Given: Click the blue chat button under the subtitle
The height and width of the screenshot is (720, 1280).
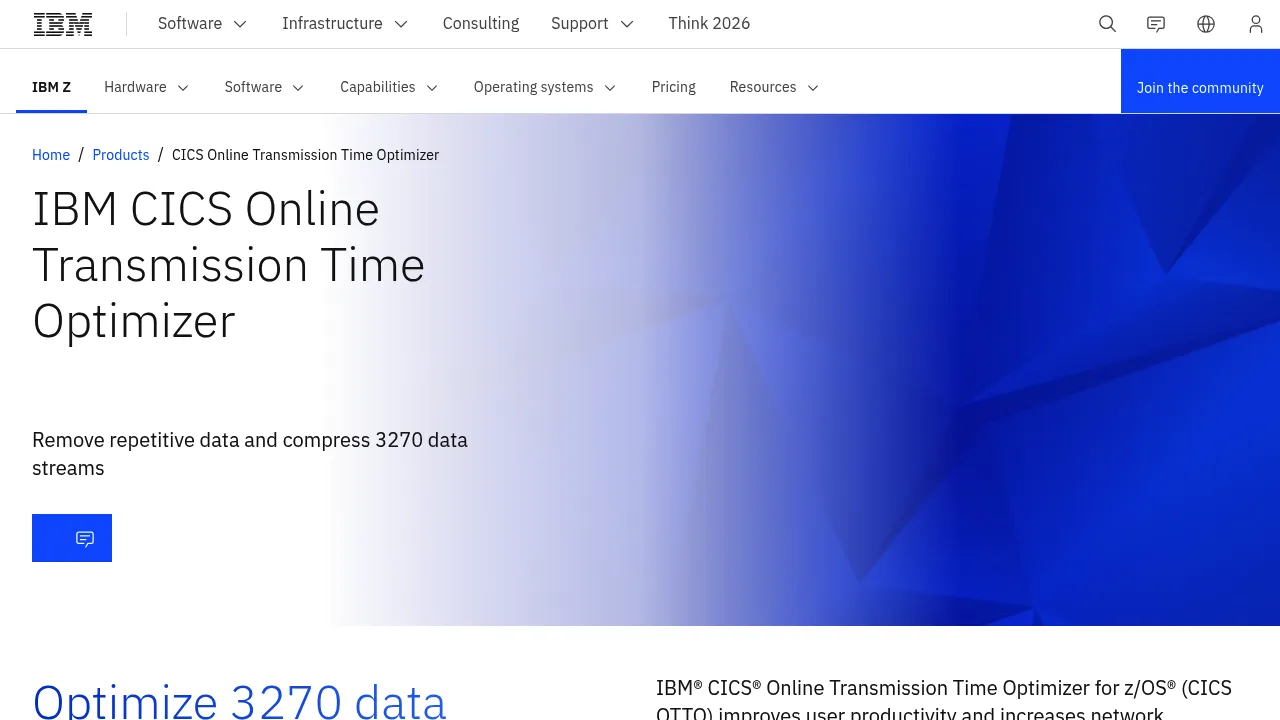Looking at the screenshot, I should [x=72, y=538].
